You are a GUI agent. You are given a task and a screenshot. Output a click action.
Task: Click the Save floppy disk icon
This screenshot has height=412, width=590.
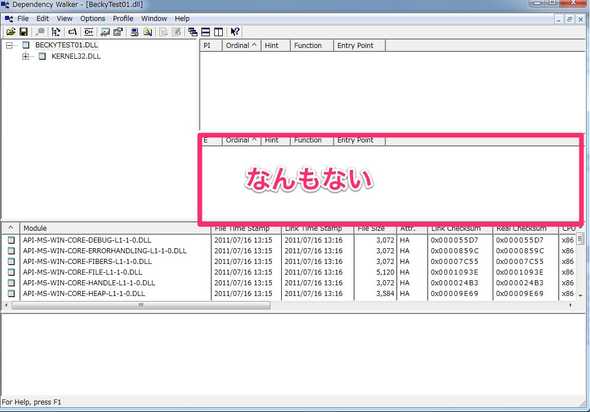tap(23, 32)
